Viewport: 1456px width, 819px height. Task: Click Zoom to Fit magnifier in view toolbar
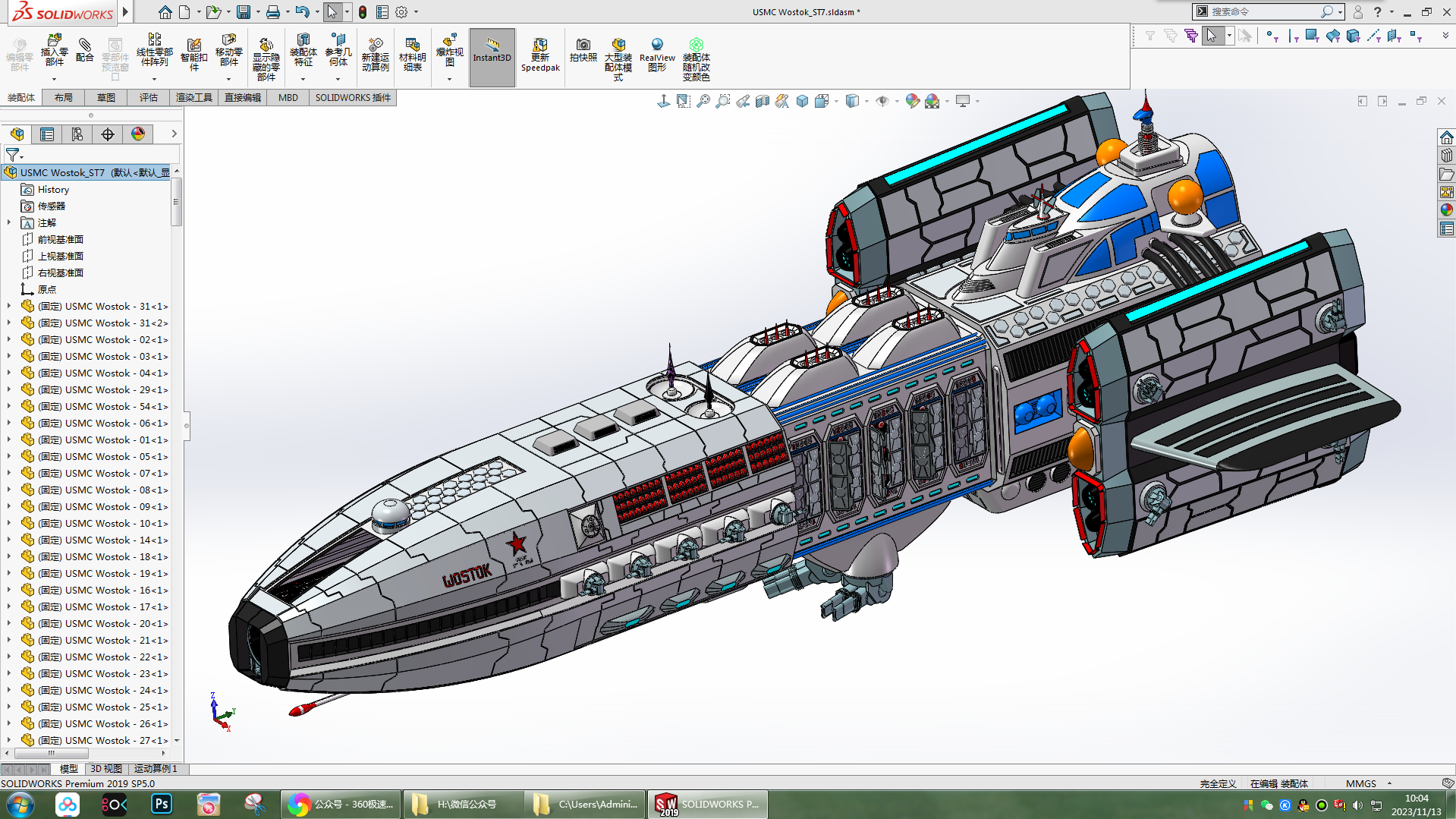(703, 101)
